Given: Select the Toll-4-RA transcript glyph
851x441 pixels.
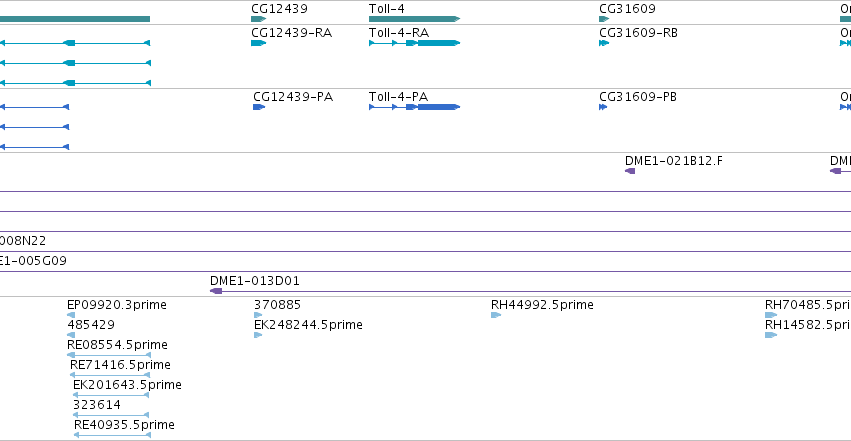Looking at the screenshot, I should pyautogui.click(x=414, y=43).
